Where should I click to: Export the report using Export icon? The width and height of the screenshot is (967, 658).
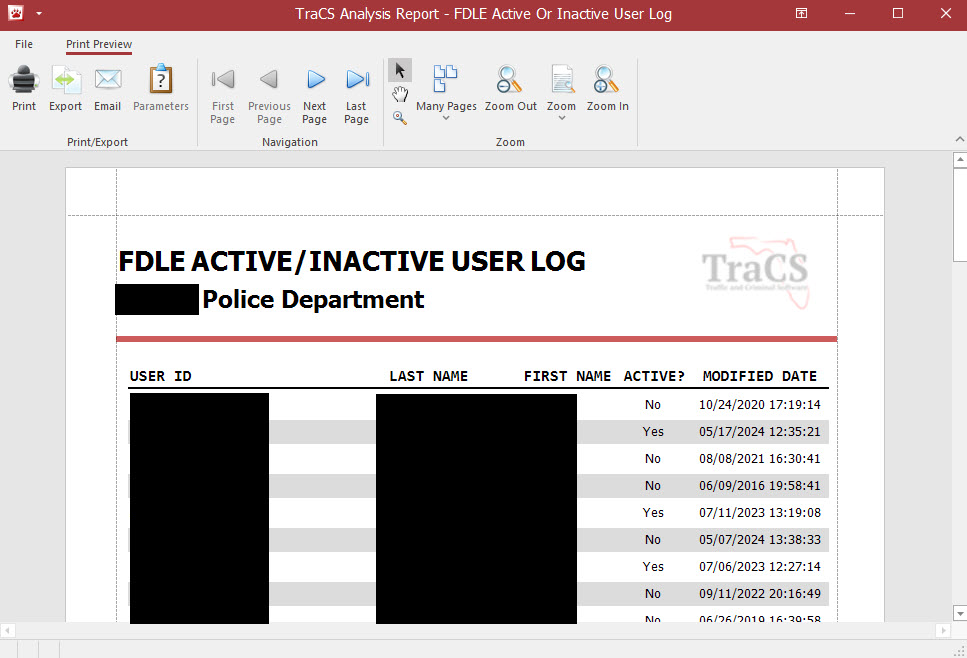coord(66,88)
